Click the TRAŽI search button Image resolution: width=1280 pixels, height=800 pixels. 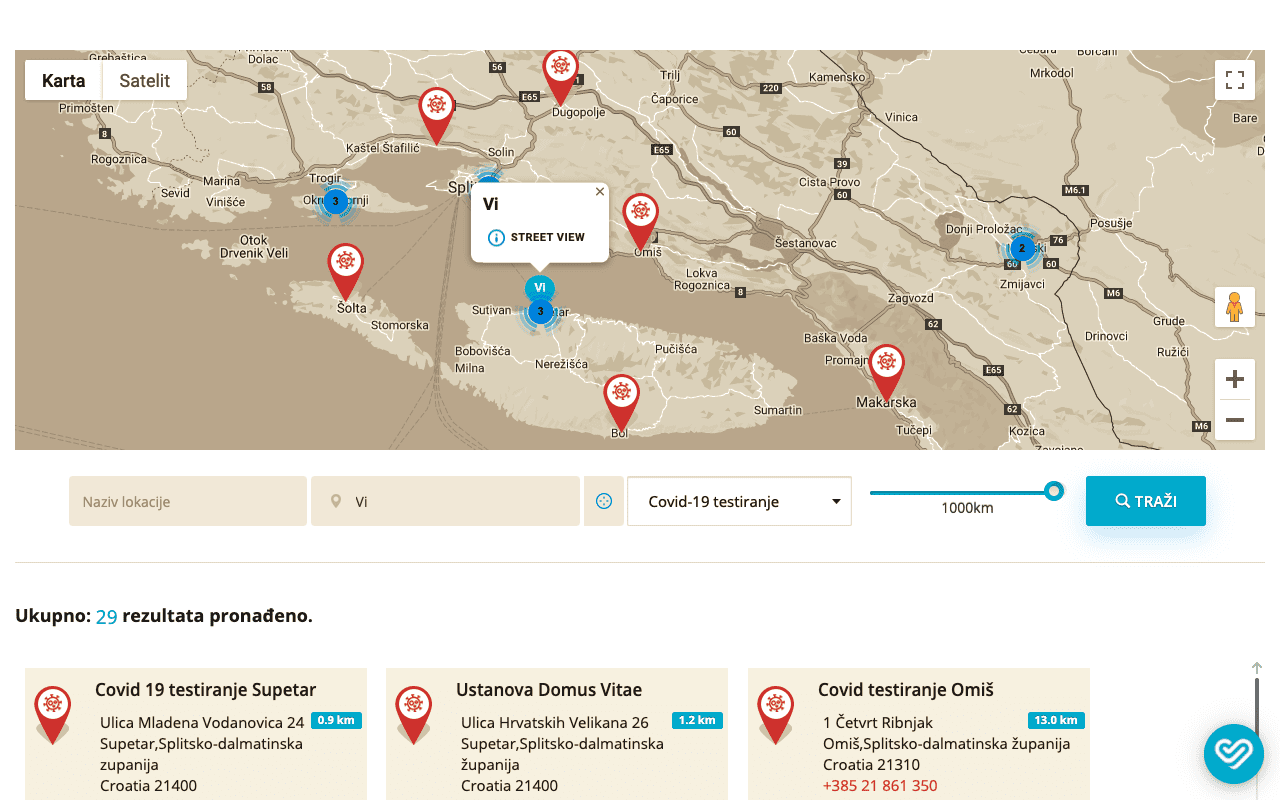[1145, 501]
